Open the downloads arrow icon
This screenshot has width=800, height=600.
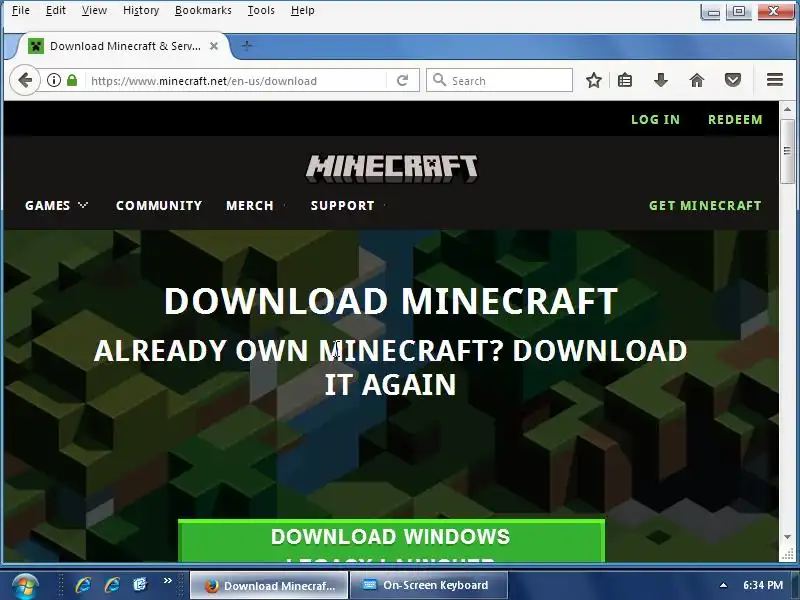pos(661,80)
